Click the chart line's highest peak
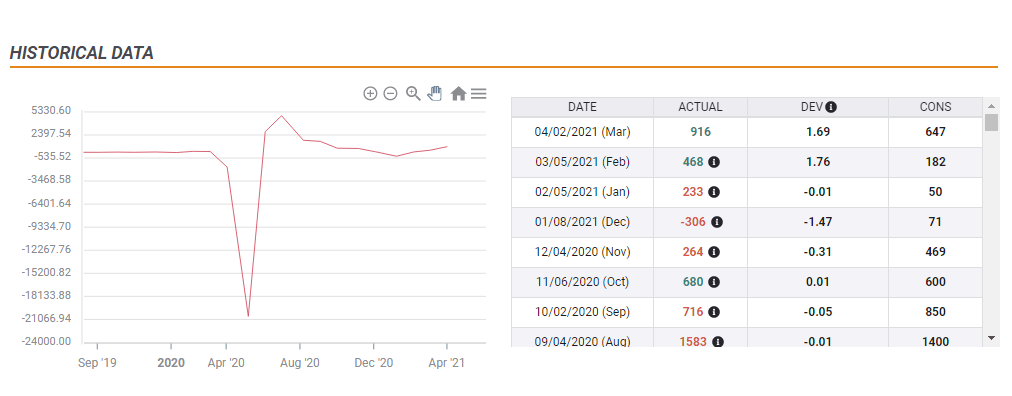The width and height of the screenshot is (1012, 396). [x=281, y=116]
